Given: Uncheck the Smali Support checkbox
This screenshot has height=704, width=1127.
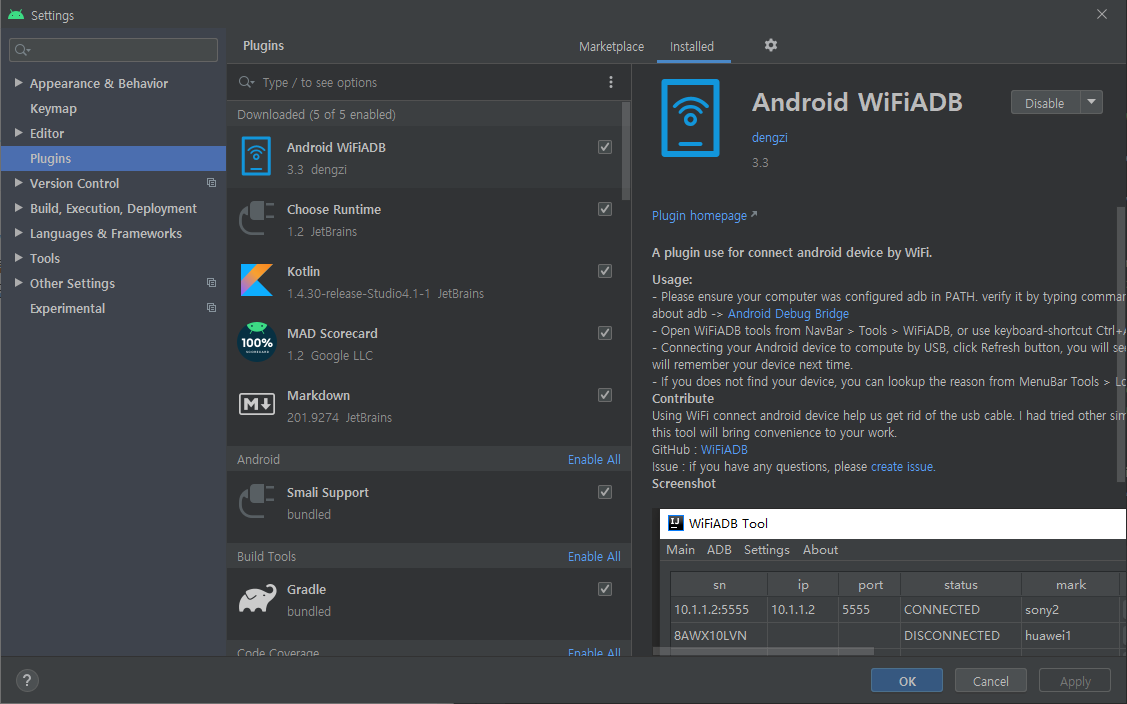Looking at the screenshot, I should click(605, 492).
